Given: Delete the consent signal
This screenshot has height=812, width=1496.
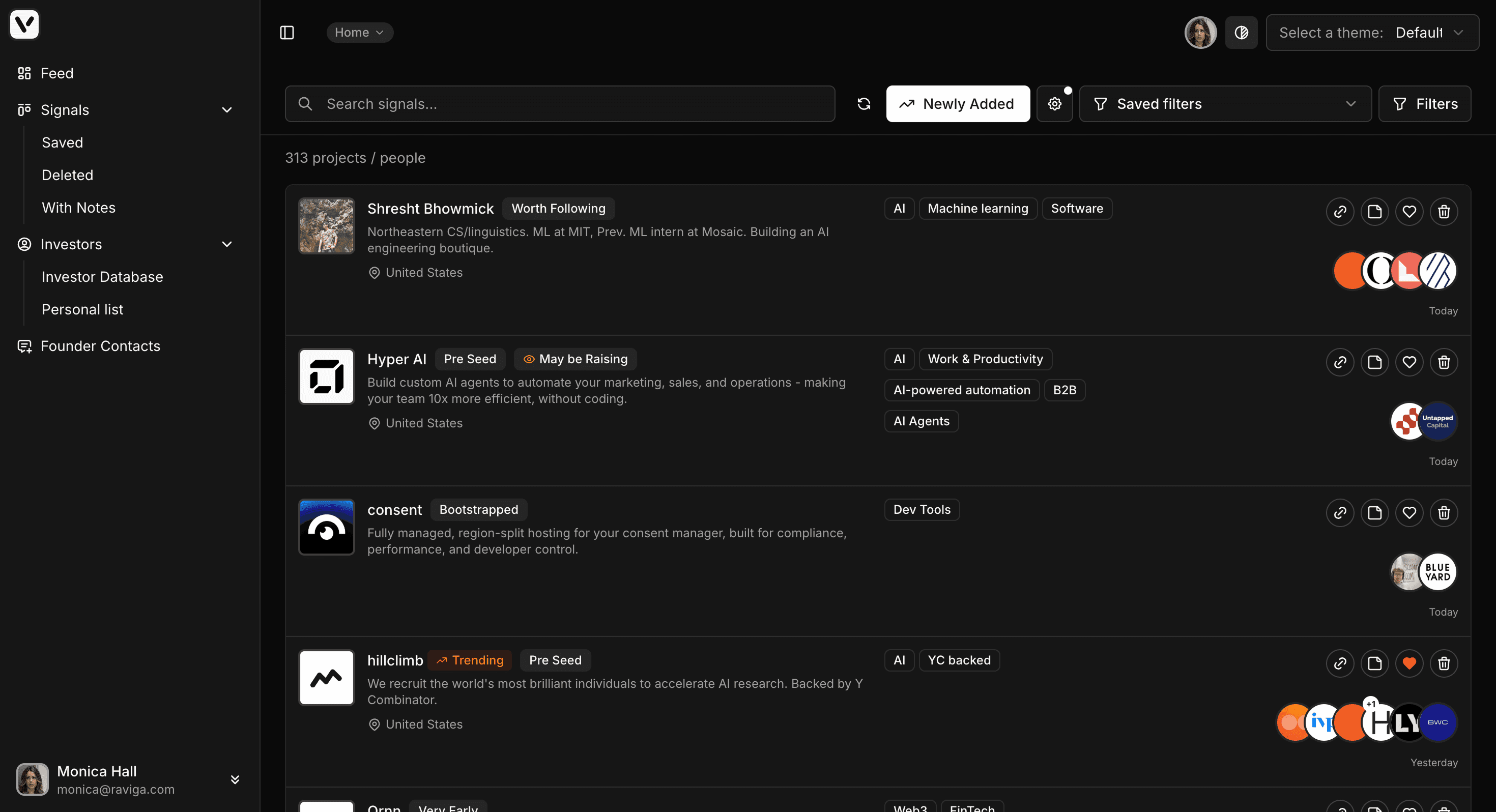Looking at the screenshot, I should (x=1444, y=513).
